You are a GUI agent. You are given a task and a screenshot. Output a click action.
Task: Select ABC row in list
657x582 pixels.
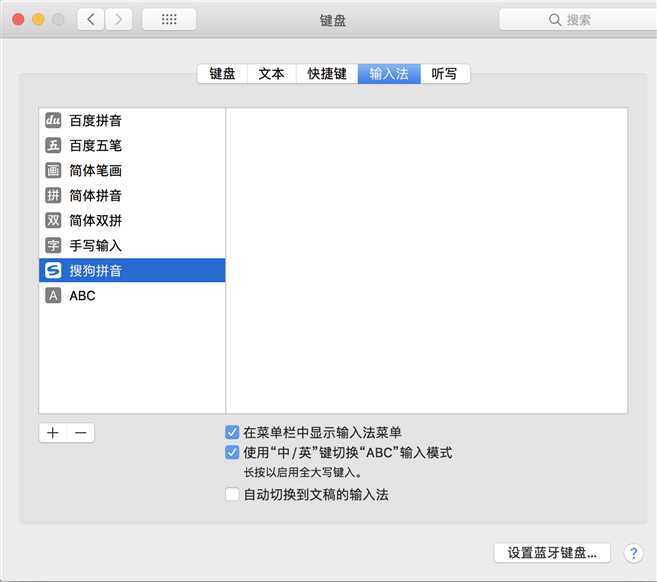[132, 295]
